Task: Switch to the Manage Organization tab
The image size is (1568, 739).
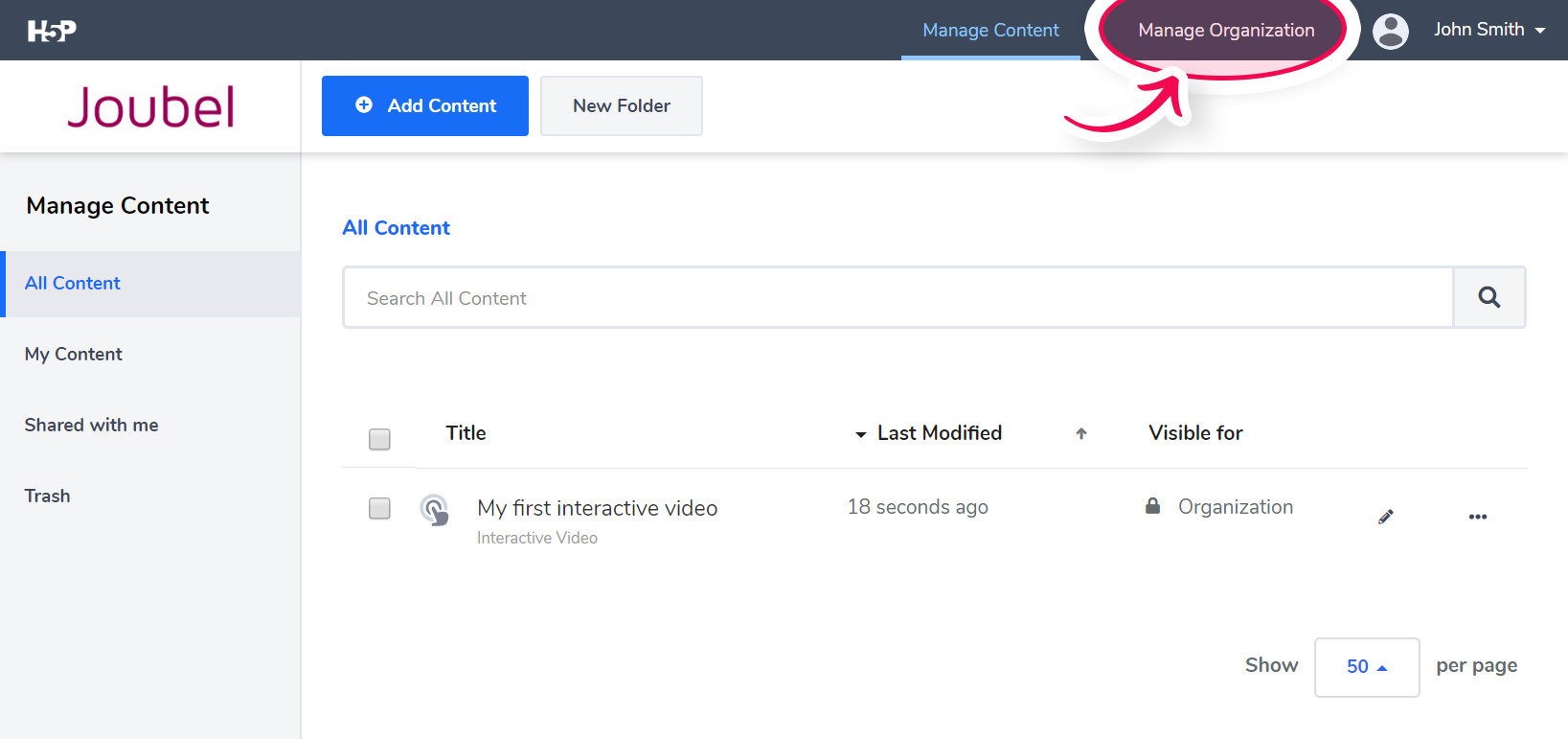Action: coord(1225,31)
